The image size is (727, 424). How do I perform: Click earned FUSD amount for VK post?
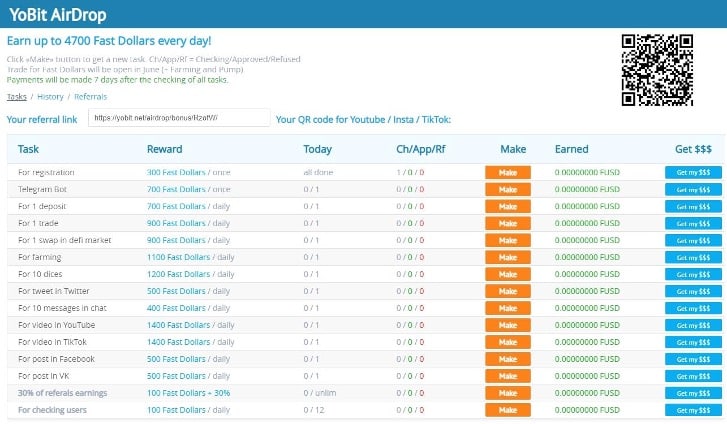coord(587,376)
